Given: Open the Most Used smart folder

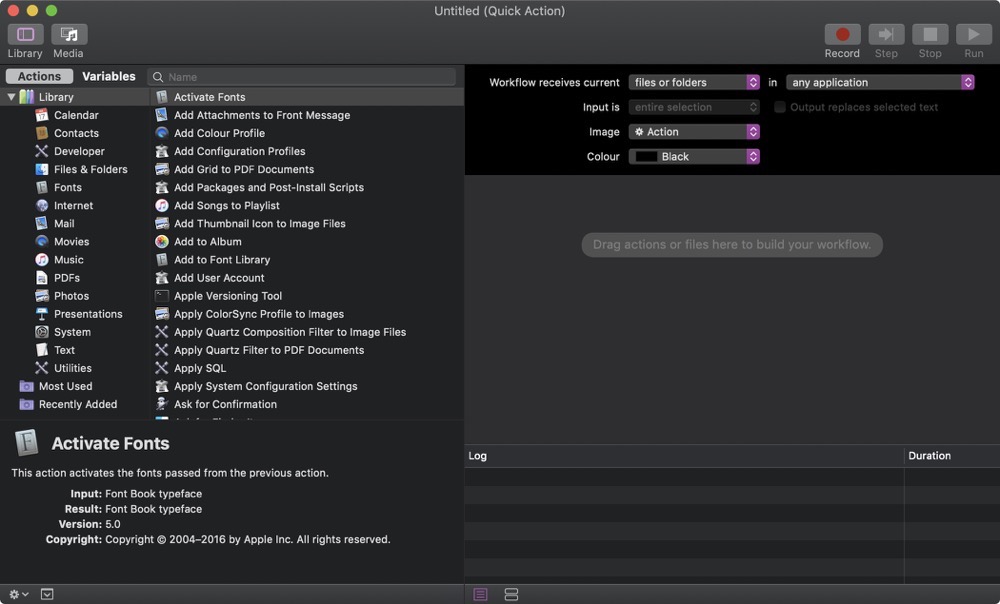Looking at the screenshot, I should click(65, 386).
